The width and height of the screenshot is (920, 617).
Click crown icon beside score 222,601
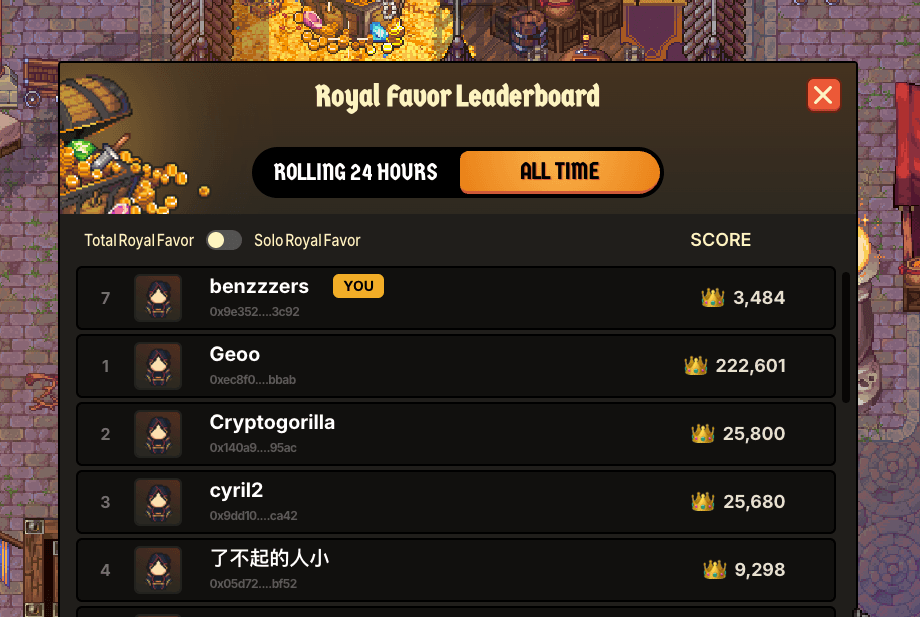[696, 365]
